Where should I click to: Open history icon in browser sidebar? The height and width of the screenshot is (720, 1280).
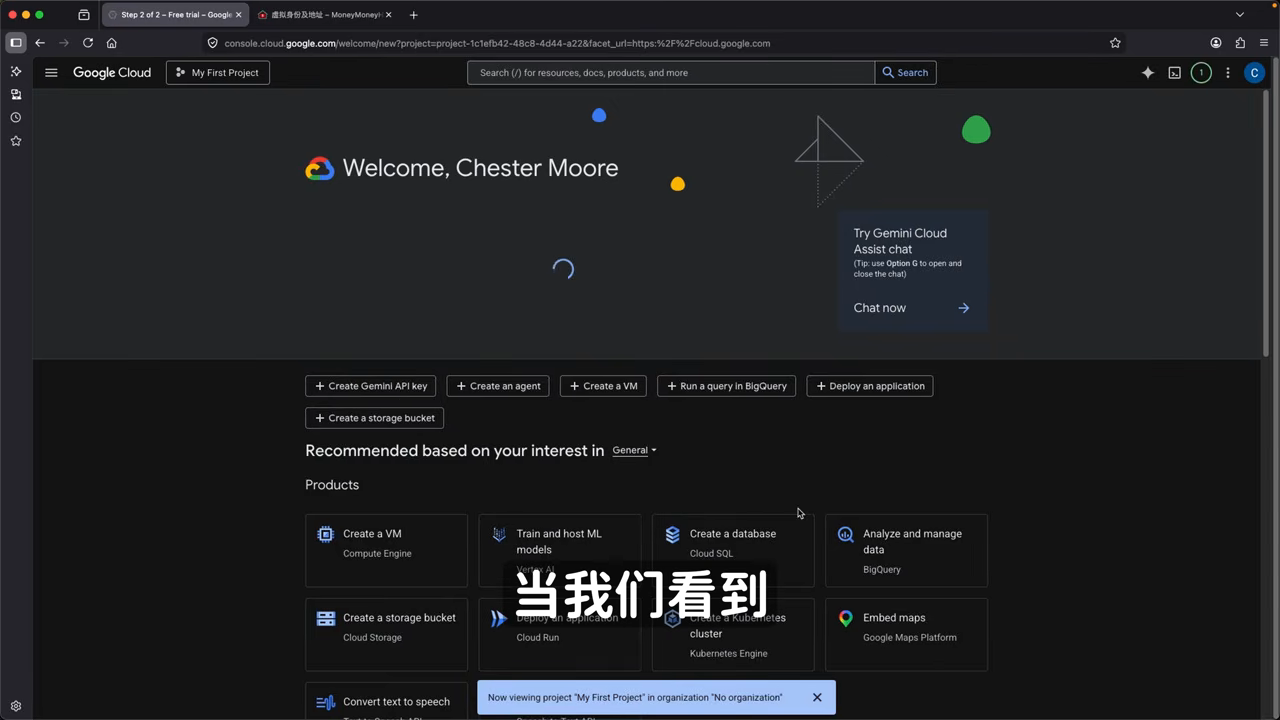16,118
